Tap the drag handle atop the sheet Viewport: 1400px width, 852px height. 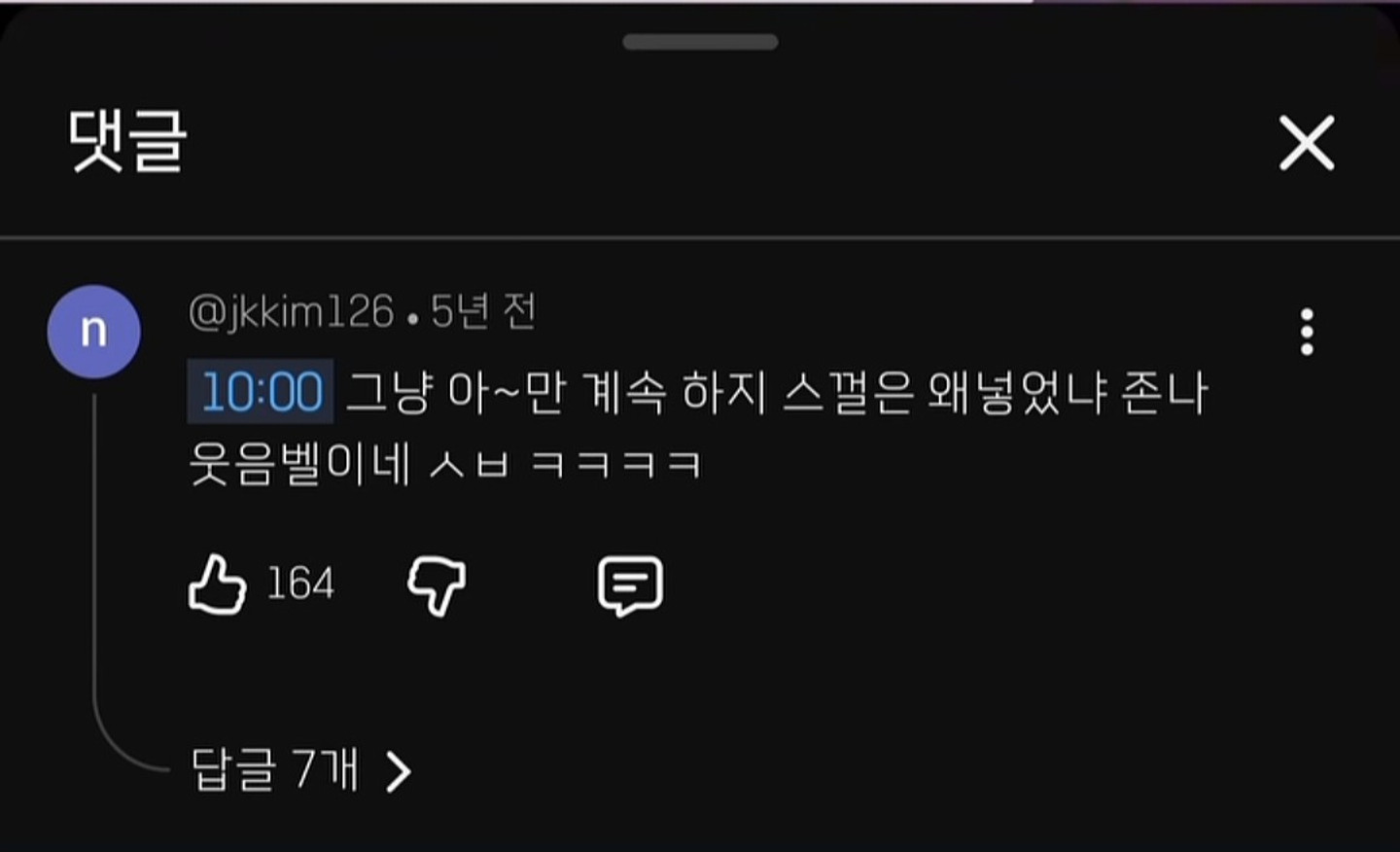point(700,42)
